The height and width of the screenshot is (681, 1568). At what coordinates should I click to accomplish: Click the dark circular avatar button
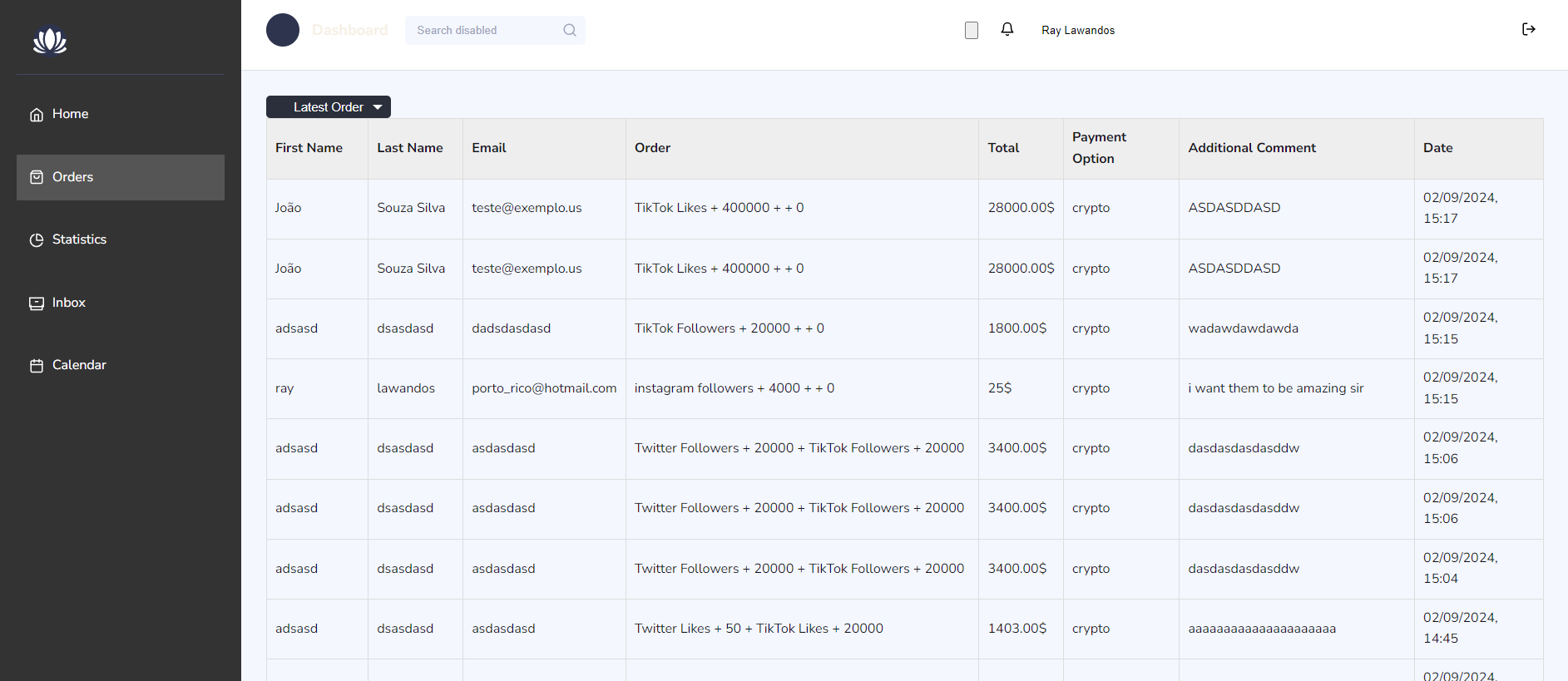pos(283,30)
